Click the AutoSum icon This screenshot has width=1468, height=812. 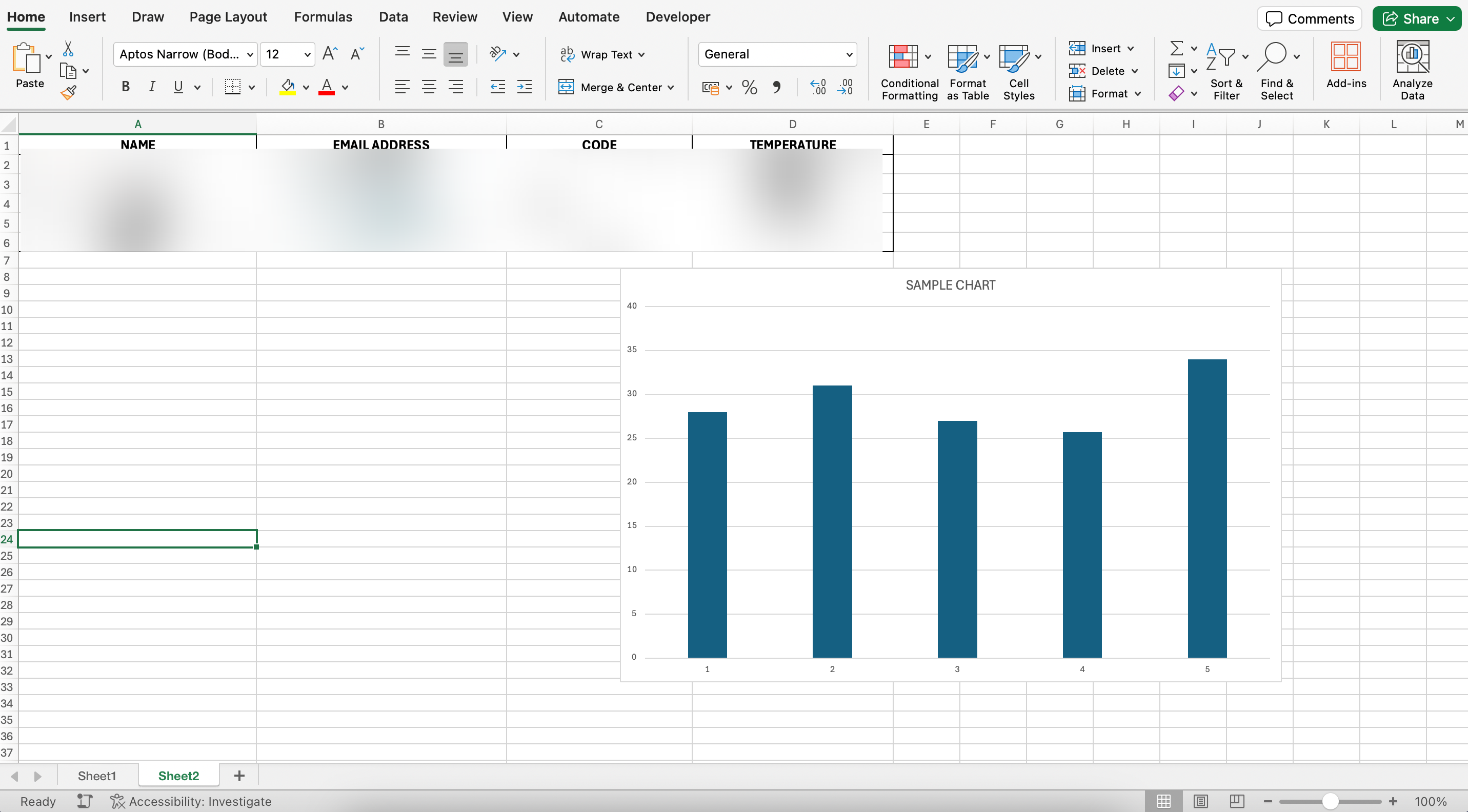point(1176,48)
